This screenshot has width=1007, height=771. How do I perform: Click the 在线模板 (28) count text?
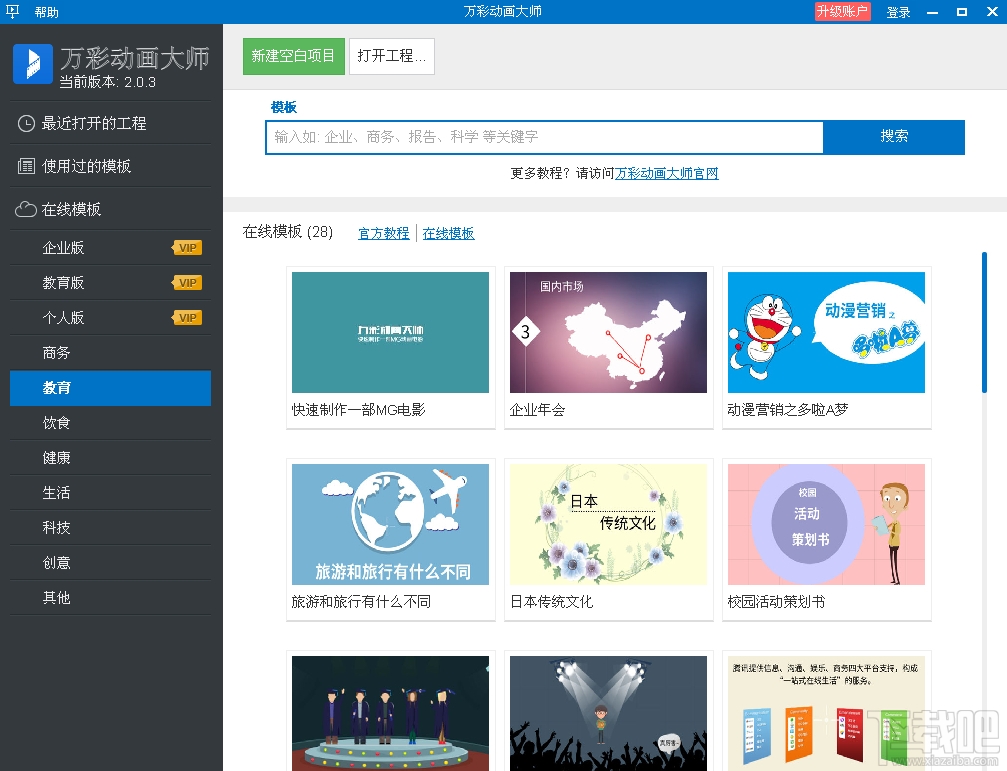point(288,232)
